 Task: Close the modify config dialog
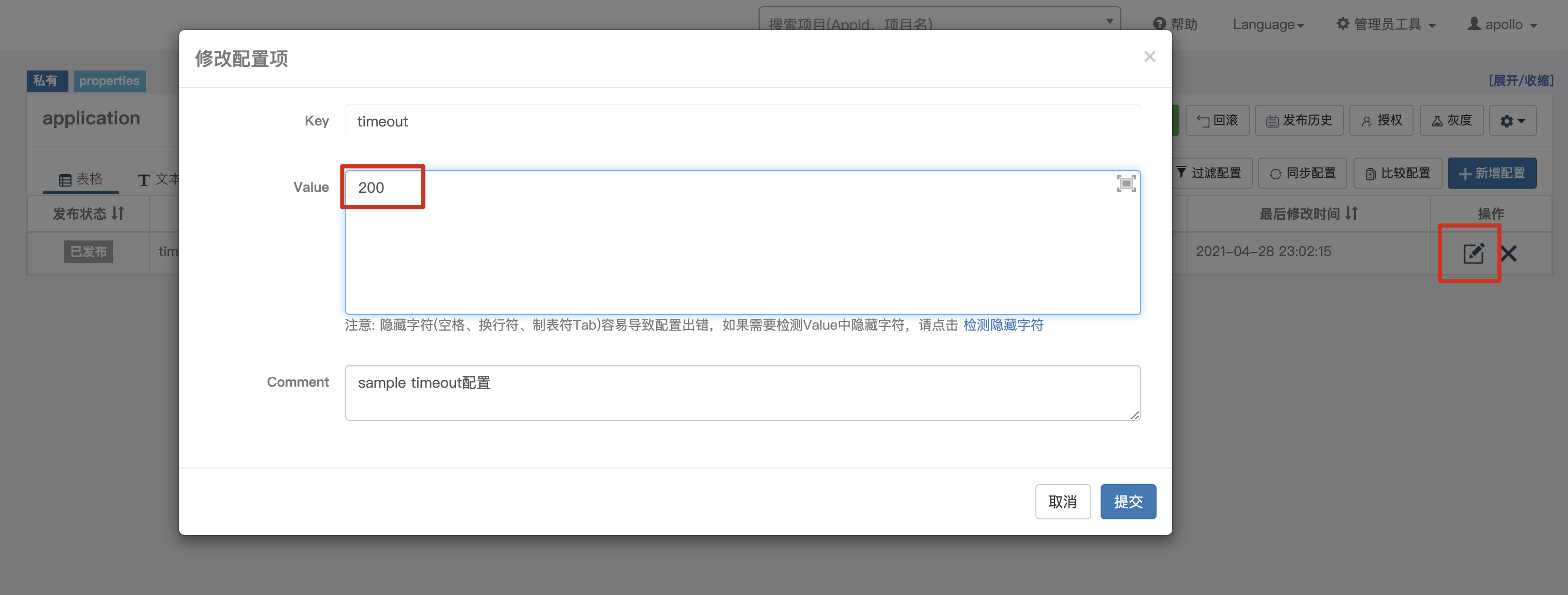coord(1149,56)
